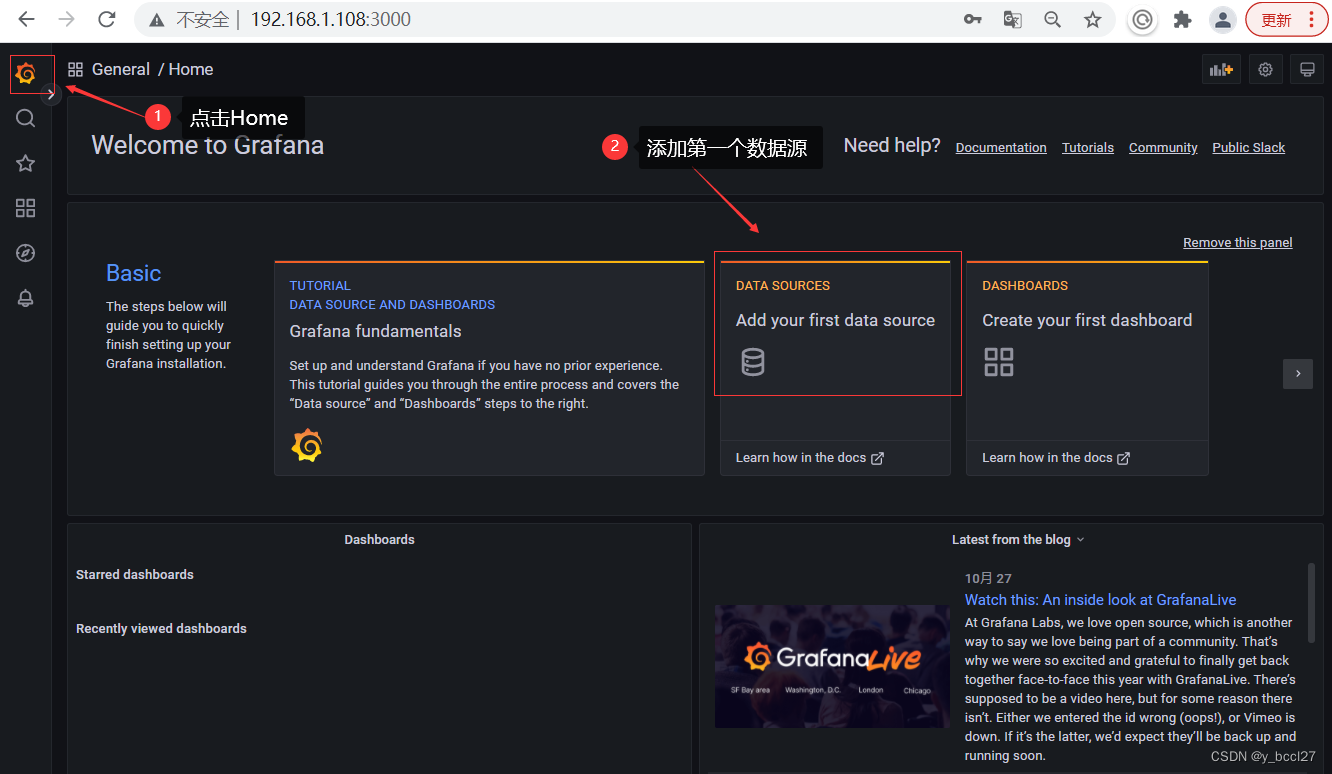Open the search dashboards magnifier icon

[x=26, y=118]
